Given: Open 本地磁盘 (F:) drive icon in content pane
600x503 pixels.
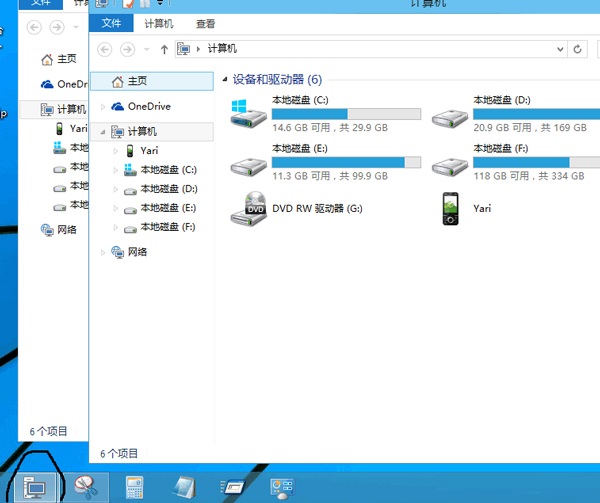Looking at the screenshot, I should pos(450,166).
